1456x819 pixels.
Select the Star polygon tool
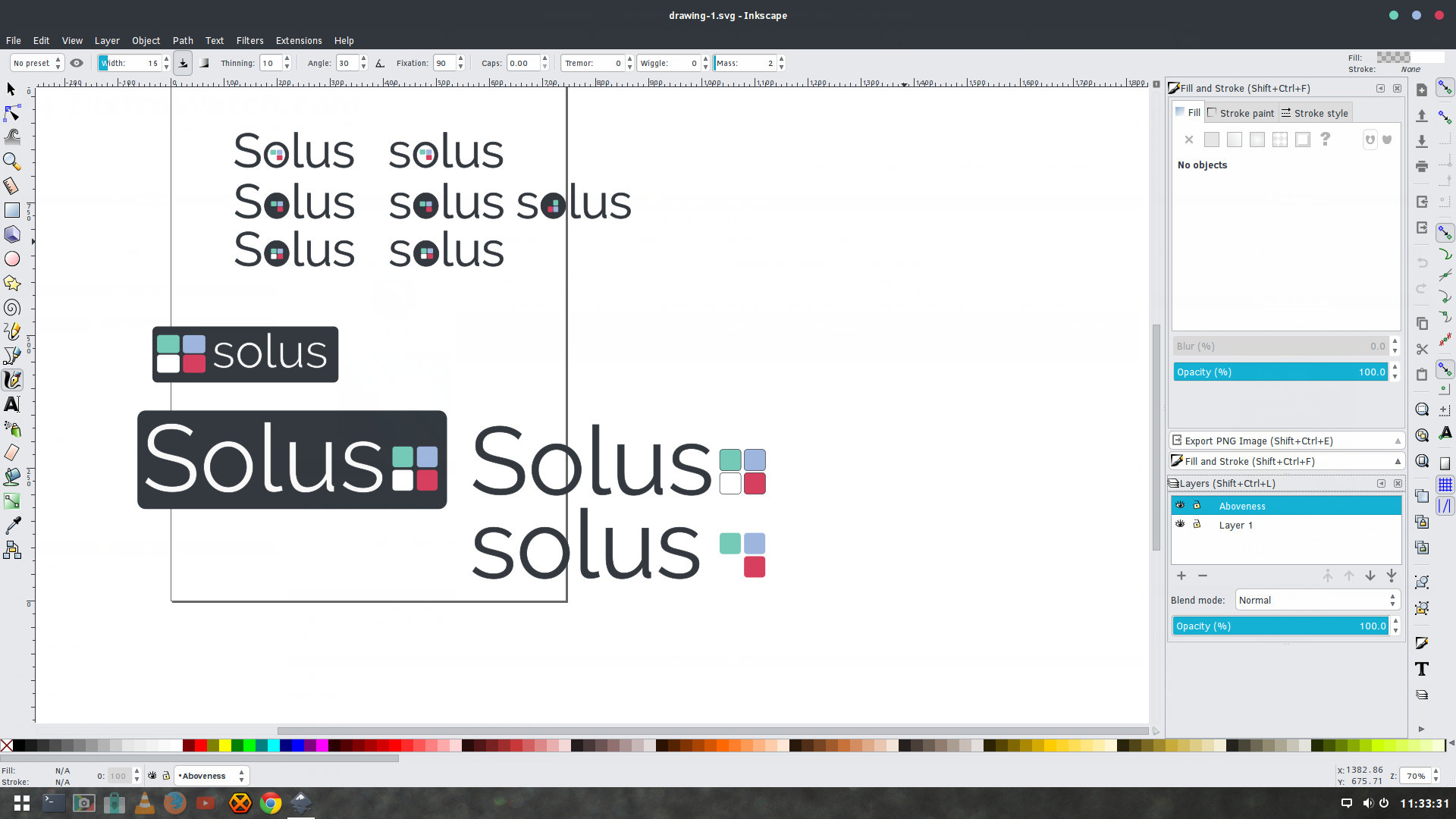pos(11,283)
